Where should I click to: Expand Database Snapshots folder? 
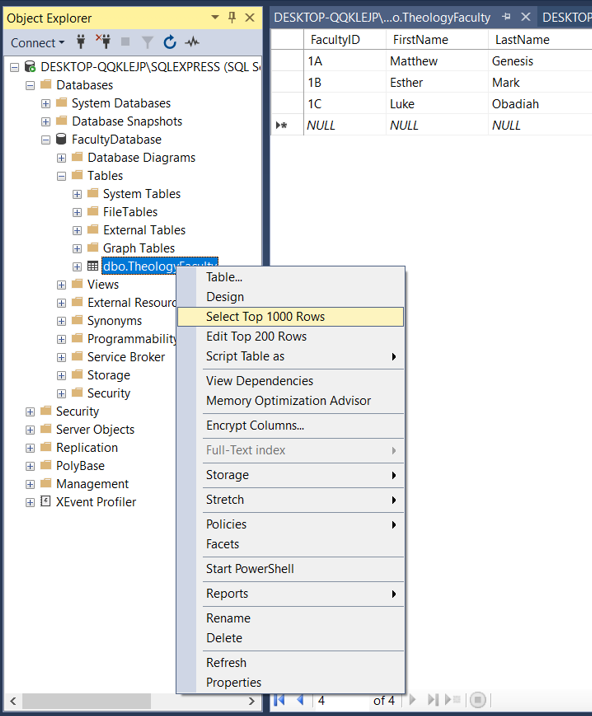(46, 121)
